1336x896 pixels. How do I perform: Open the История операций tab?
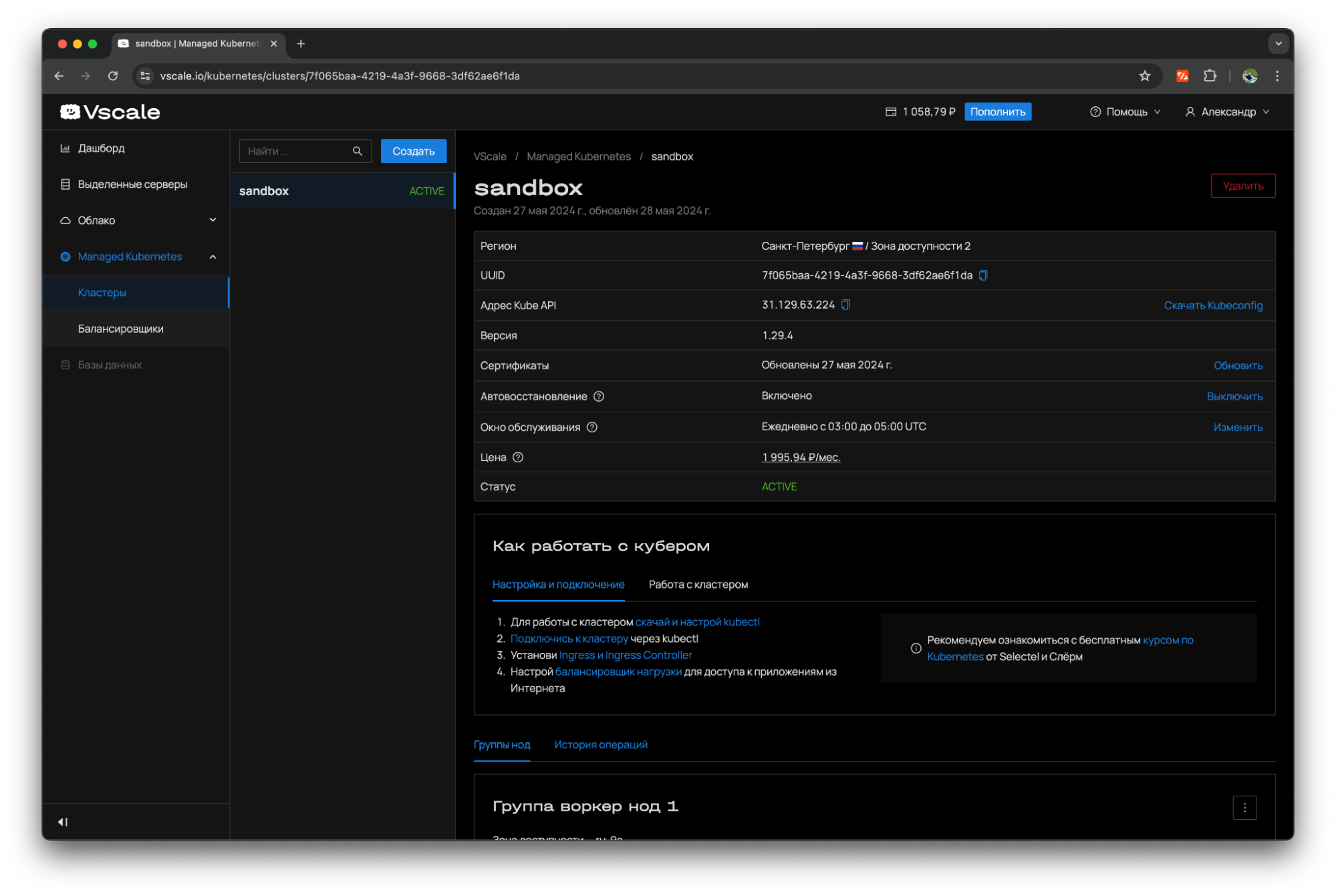click(x=600, y=744)
